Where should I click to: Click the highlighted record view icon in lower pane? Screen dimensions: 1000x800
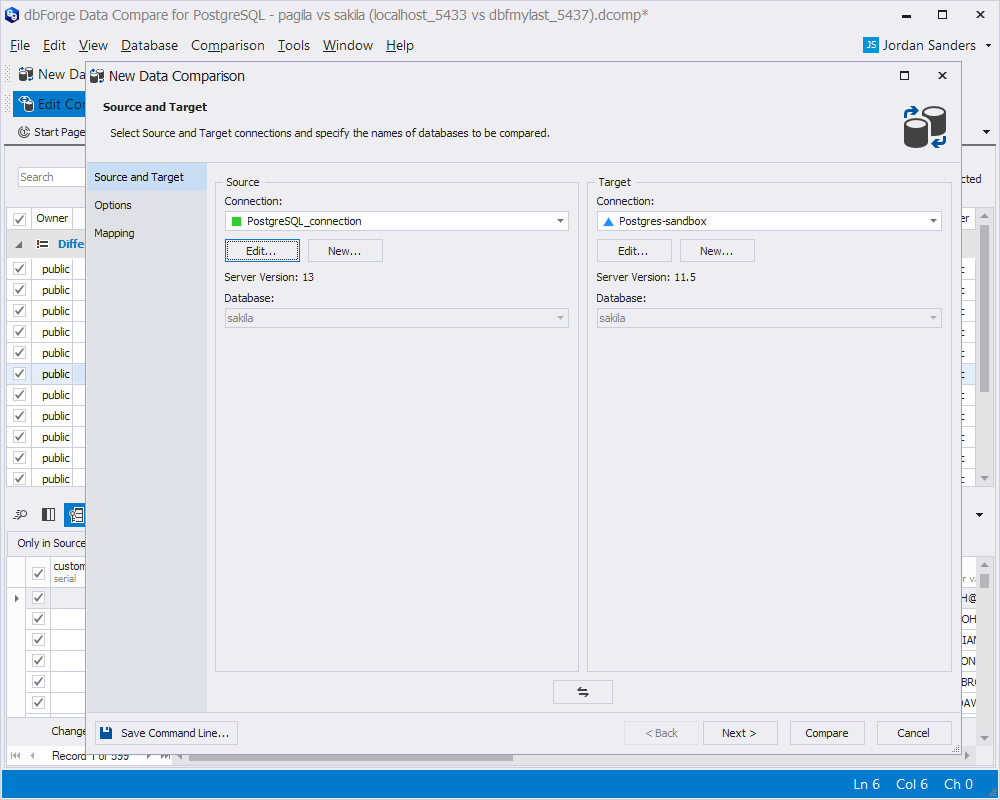click(x=75, y=514)
